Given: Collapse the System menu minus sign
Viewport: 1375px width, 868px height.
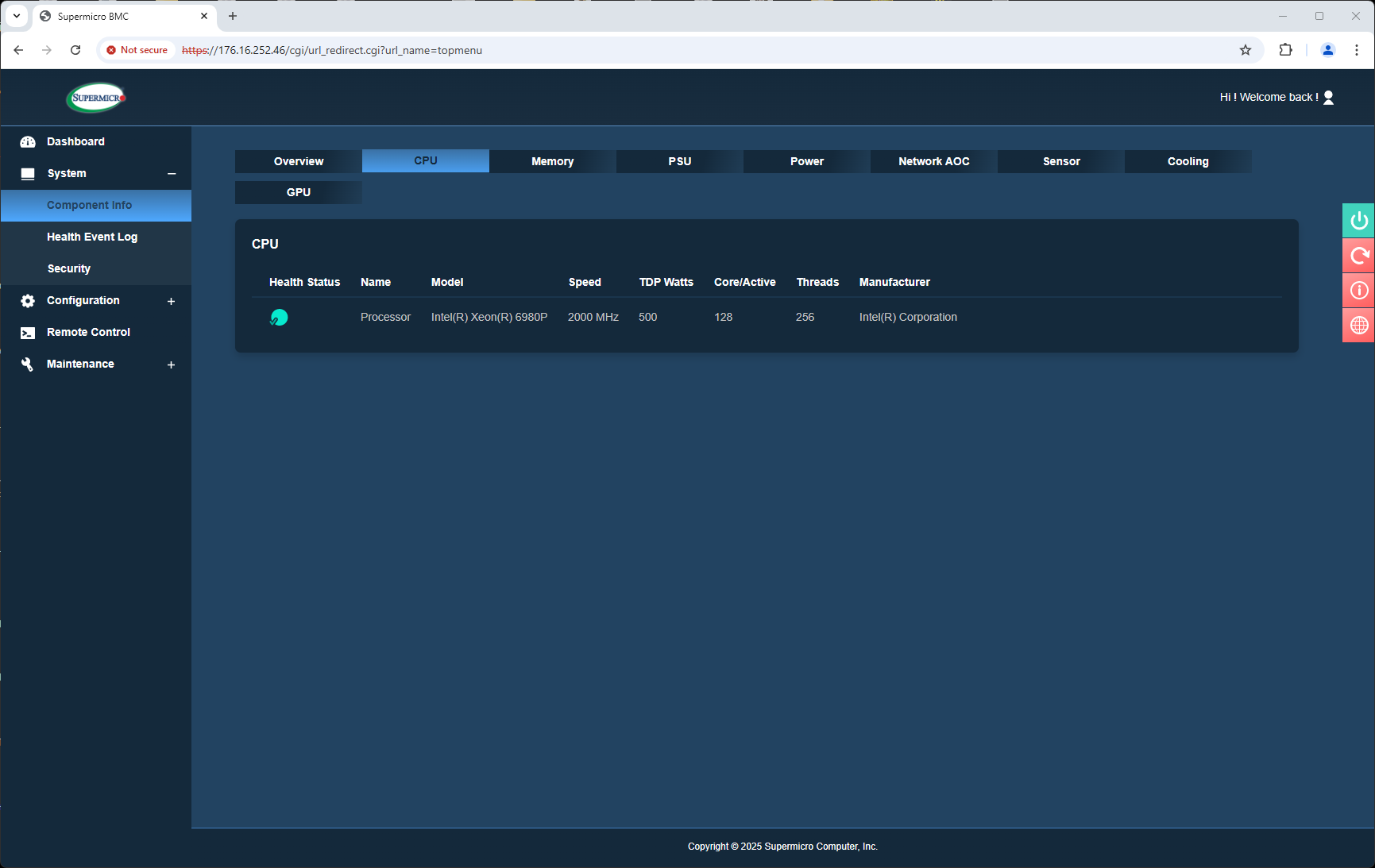Looking at the screenshot, I should click(x=172, y=174).
